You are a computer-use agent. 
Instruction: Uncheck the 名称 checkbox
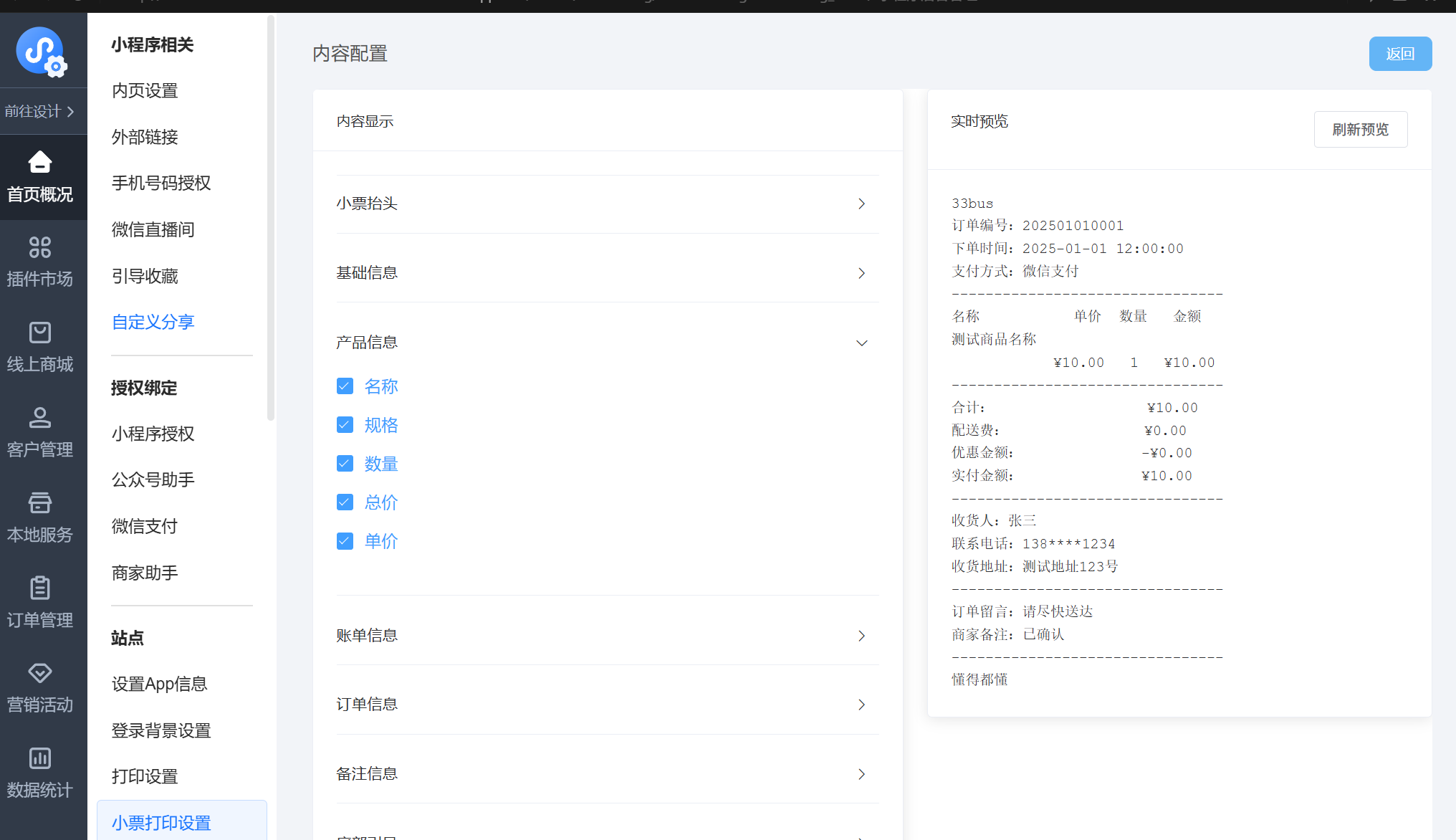pos(345,386)
